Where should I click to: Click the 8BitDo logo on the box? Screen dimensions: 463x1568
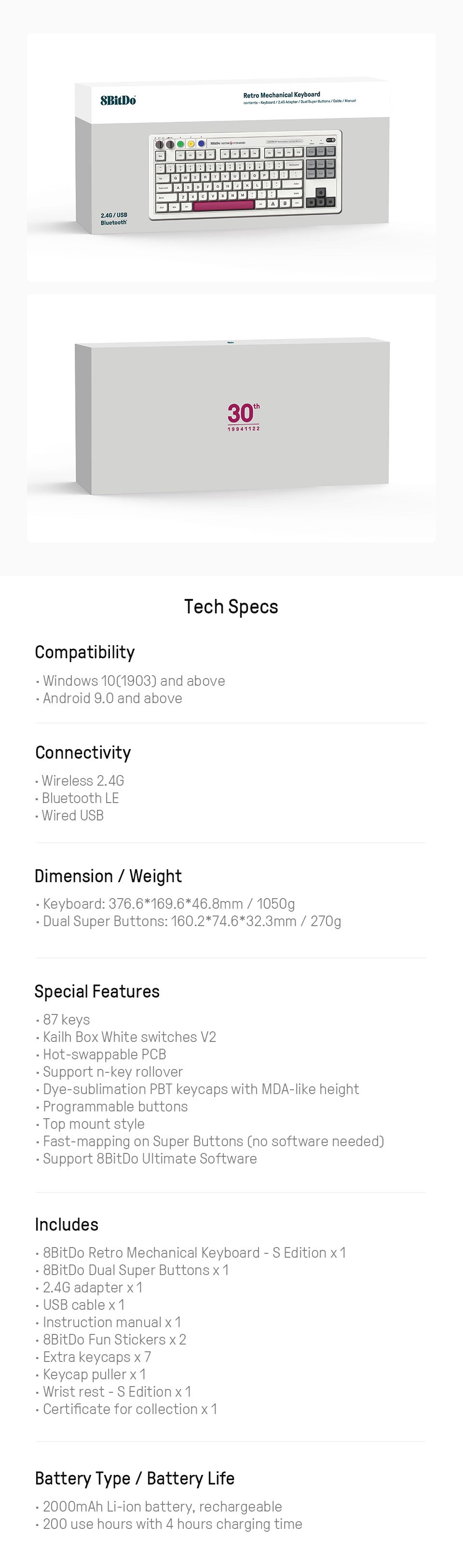118,100
